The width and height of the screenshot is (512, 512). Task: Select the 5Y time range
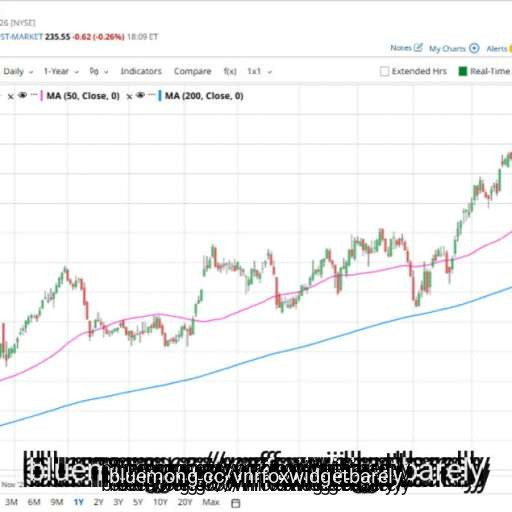tap(138, 502)
